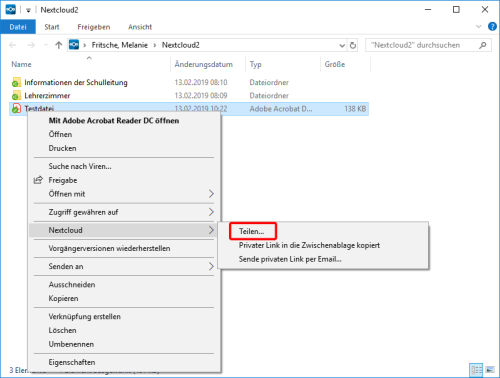Image resolution: width=500 pixels, height=378 pixels.
Task: Click the Adobe Acrobat D... type cell
Action: click(x=281, y=109)
